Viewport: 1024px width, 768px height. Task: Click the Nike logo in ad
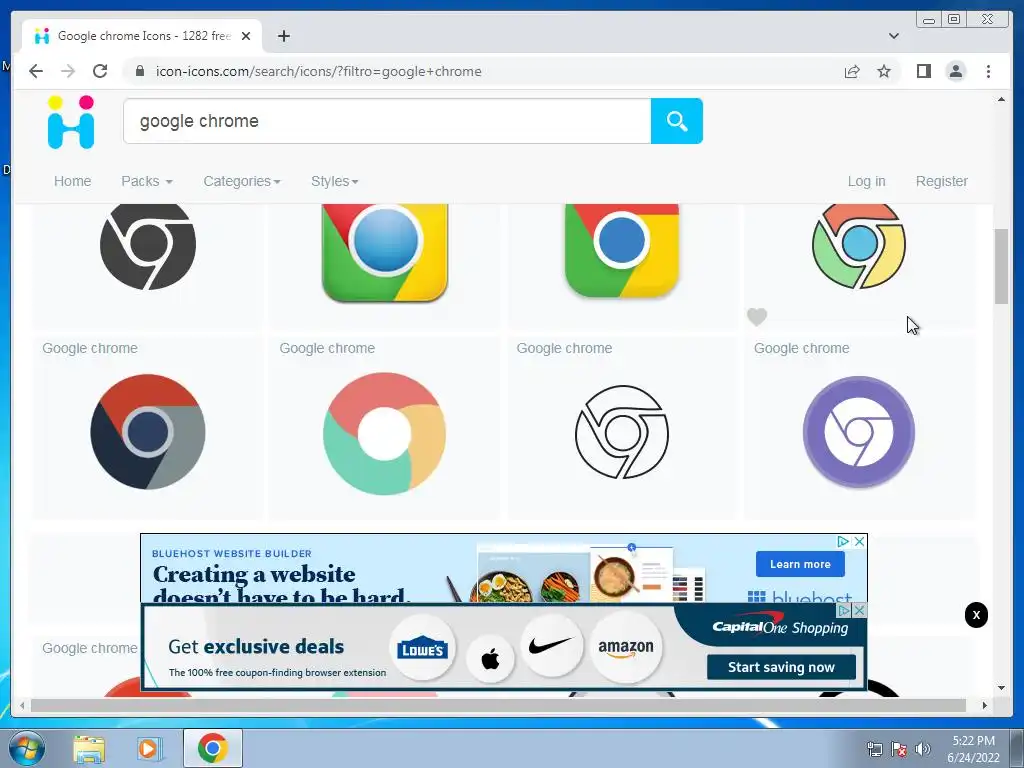coord(552,646)
